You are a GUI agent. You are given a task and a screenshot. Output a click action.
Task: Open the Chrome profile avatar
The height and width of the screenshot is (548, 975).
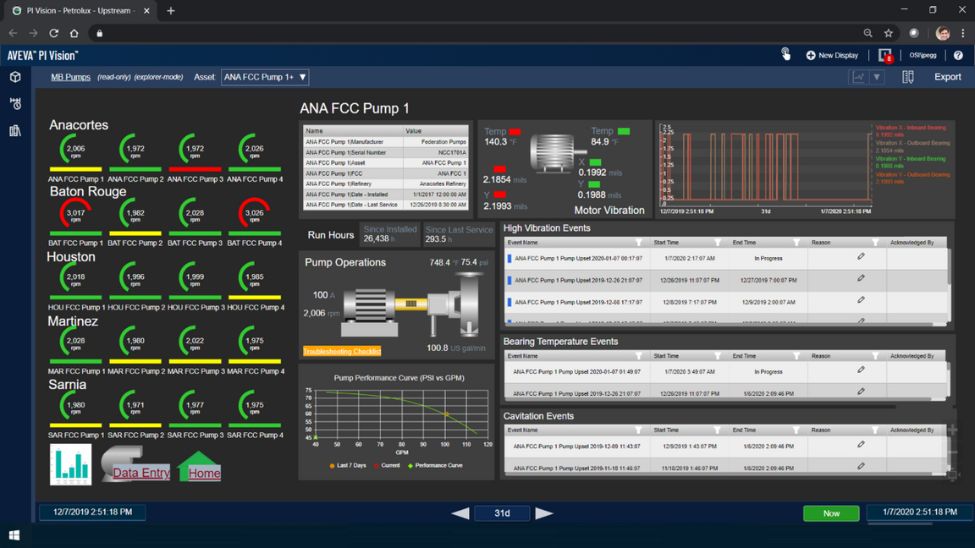tap(943, 33)
